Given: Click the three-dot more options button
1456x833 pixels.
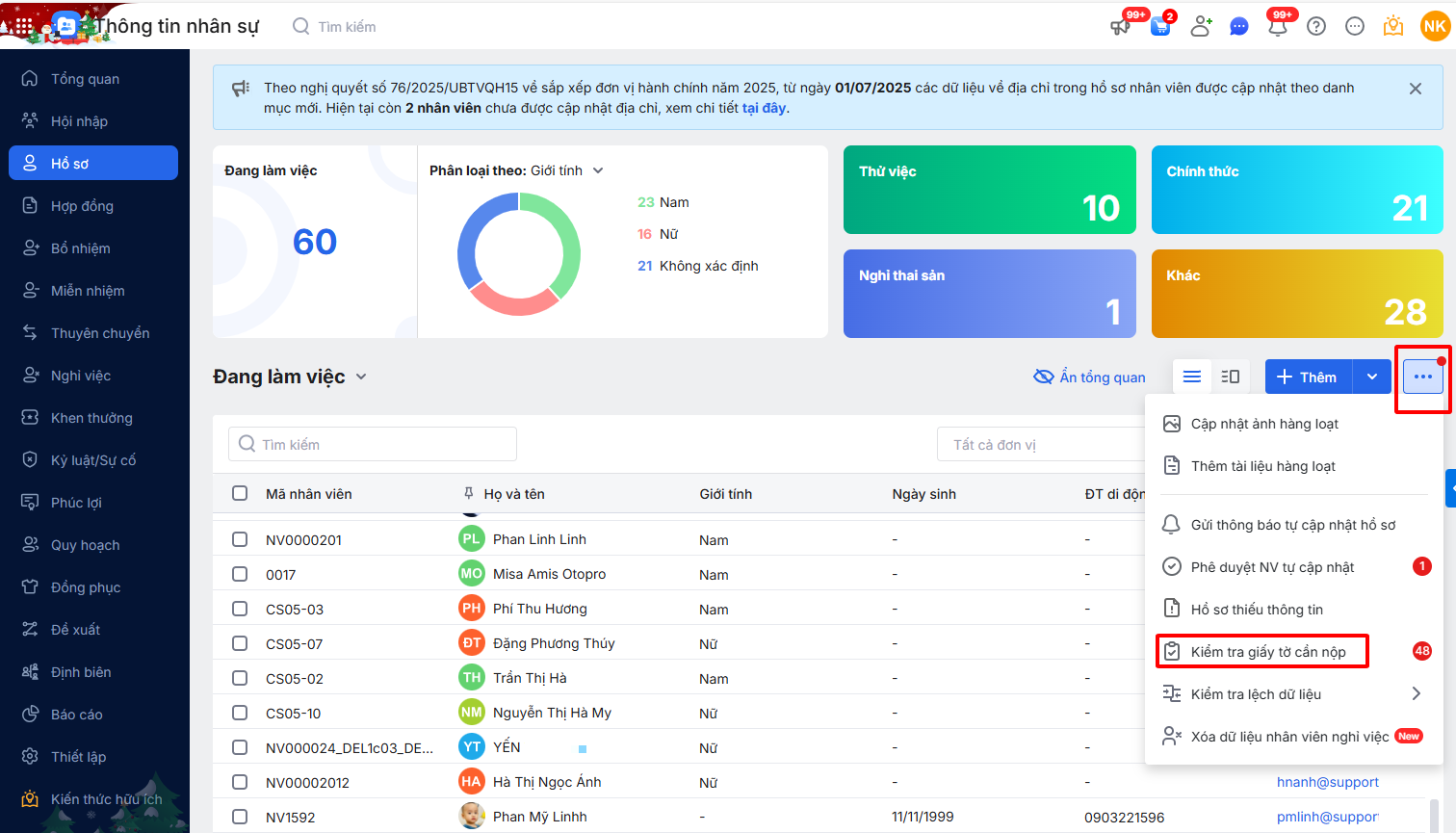Looking at the screenshot, I should pos(1423,377).
